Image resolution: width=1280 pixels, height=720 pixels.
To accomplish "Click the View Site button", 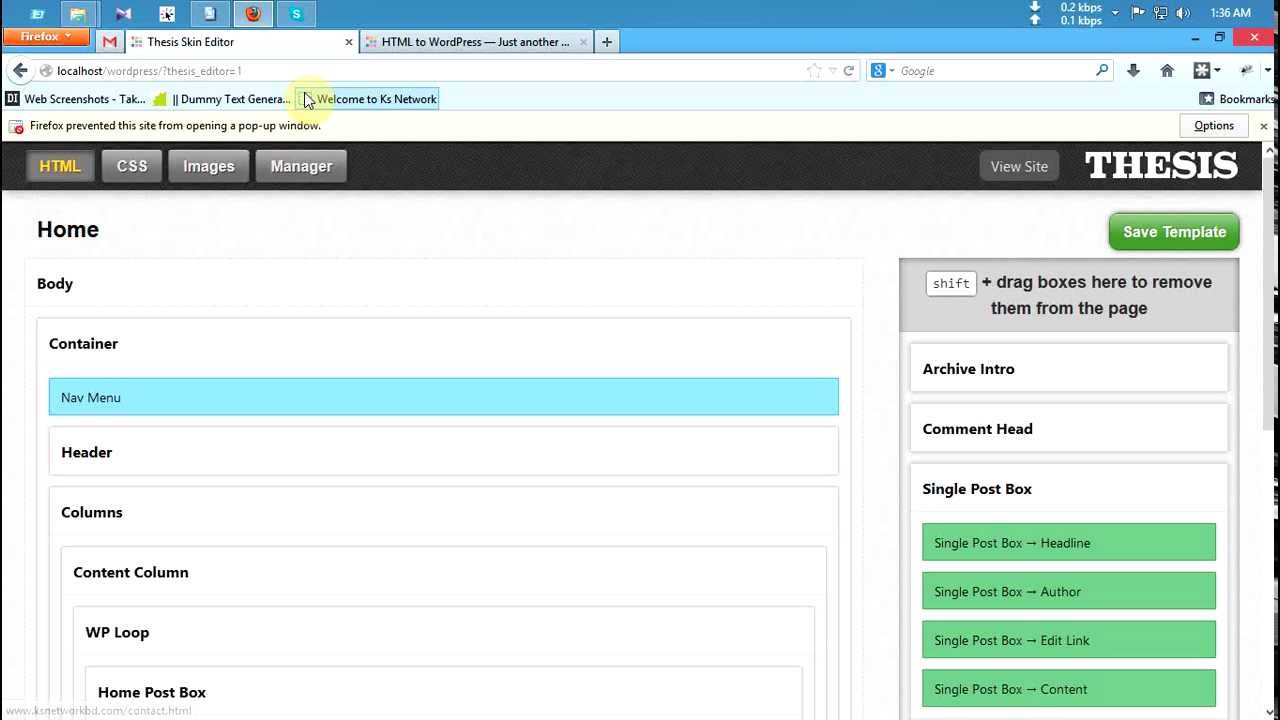I will 1019,166.
